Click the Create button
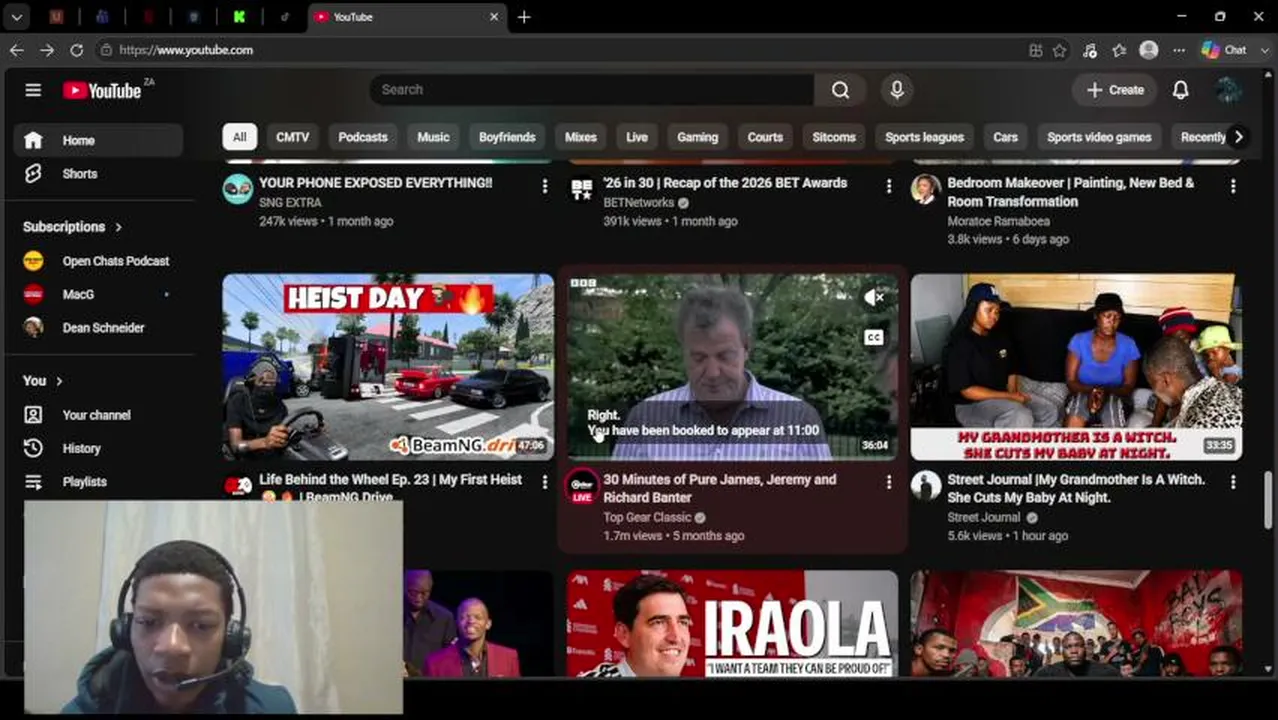The height and width of the screenshot is (720, 1278). coord(1115,90)
